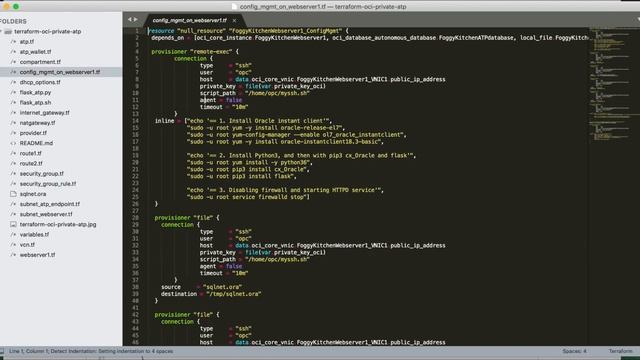Open terraform-oci-private-atp.jpg image
640x360 pixels.
(x=58, y=224)
